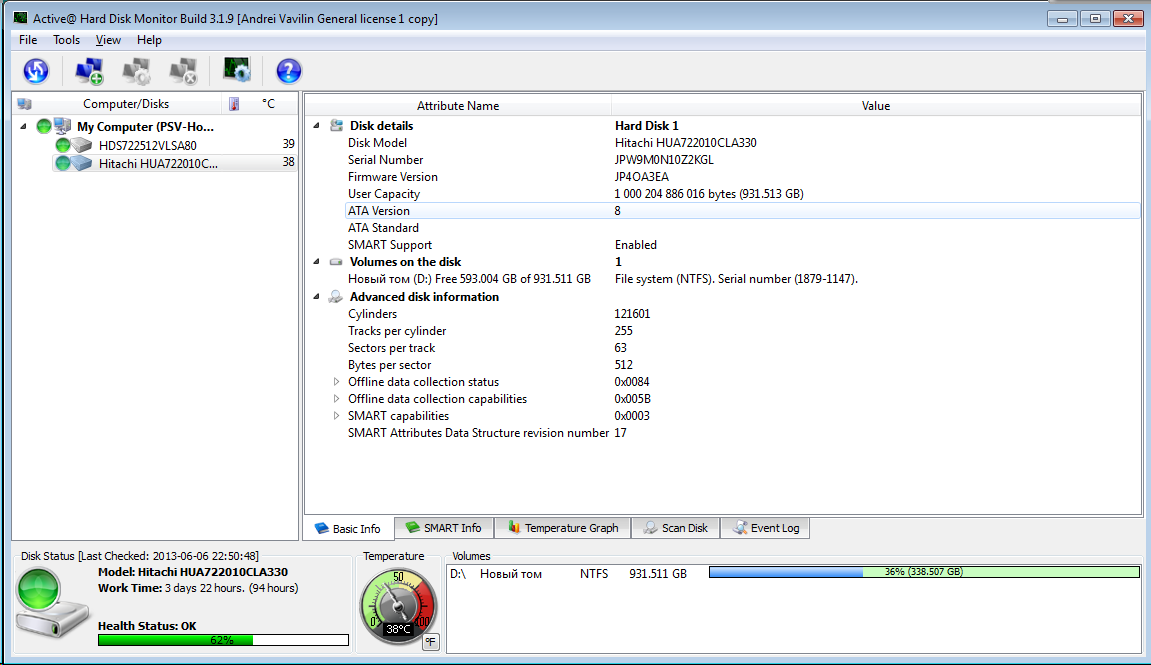Screen dimensions: 1151x665
Task: Expand Offline data collection status row
Action: coord(336,382)
